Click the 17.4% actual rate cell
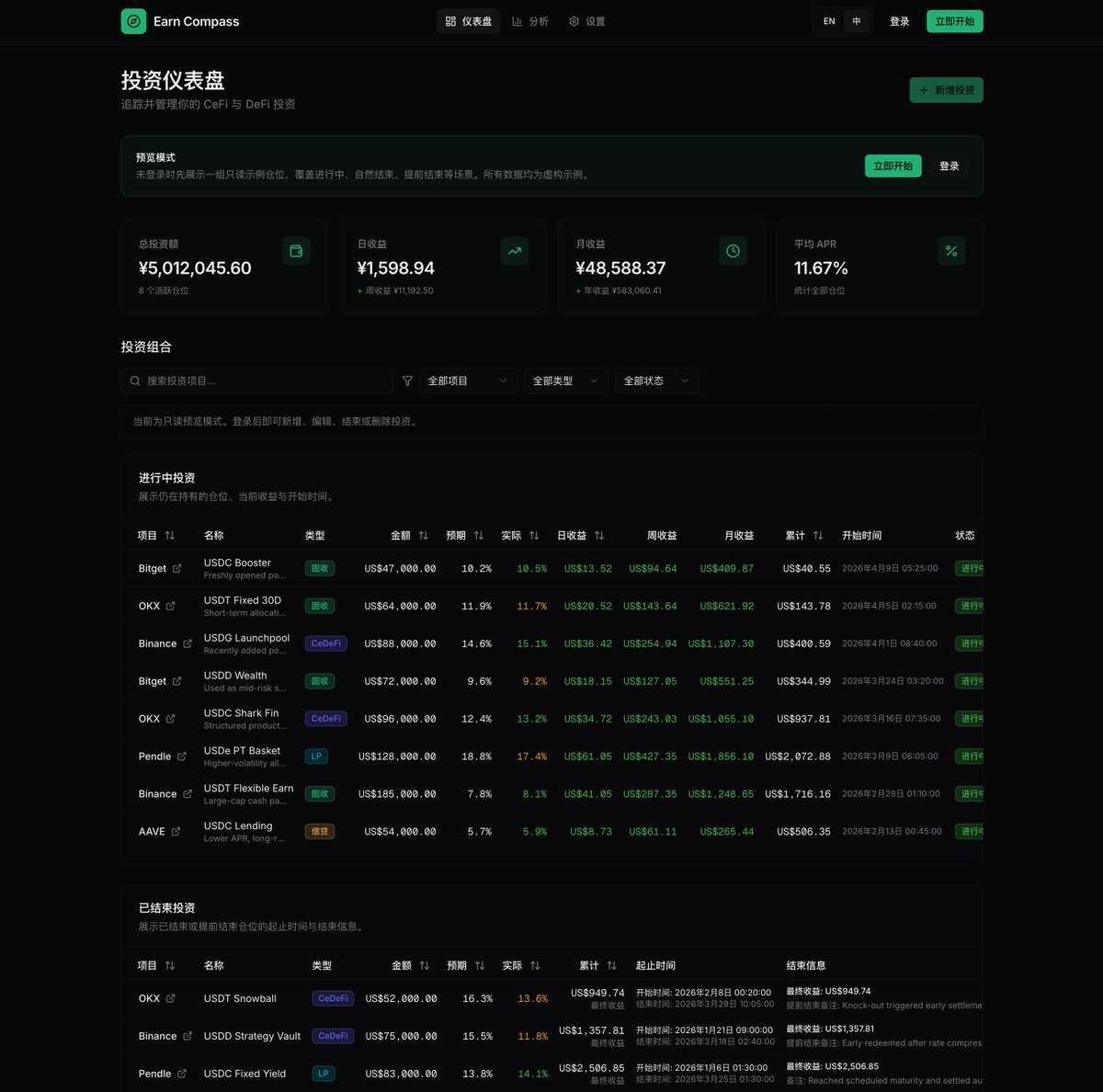The height and width of the screenshot is (1092, 1103). pyautogui.click(x=531, y=756)
